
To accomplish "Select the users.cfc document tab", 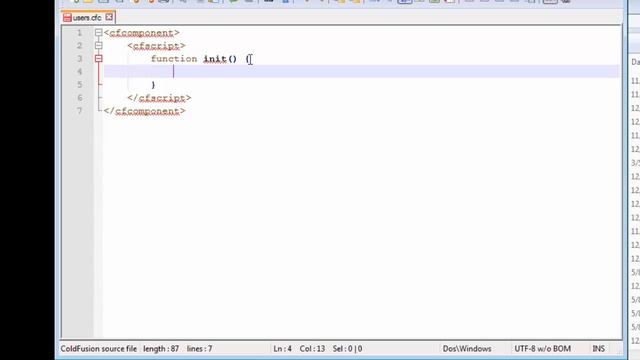I will point(87,18).
